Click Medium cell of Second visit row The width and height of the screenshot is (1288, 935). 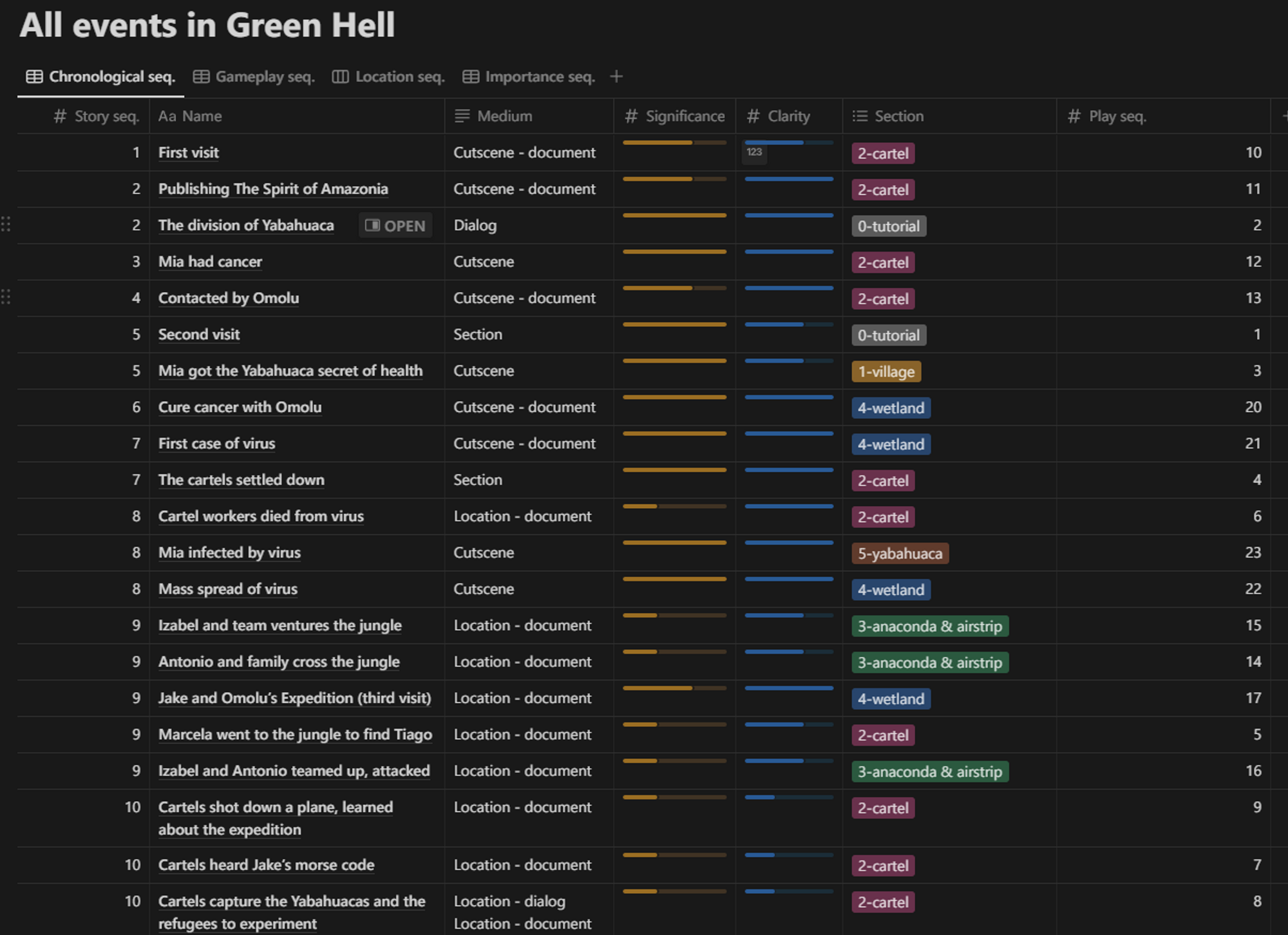click(477, 335)
